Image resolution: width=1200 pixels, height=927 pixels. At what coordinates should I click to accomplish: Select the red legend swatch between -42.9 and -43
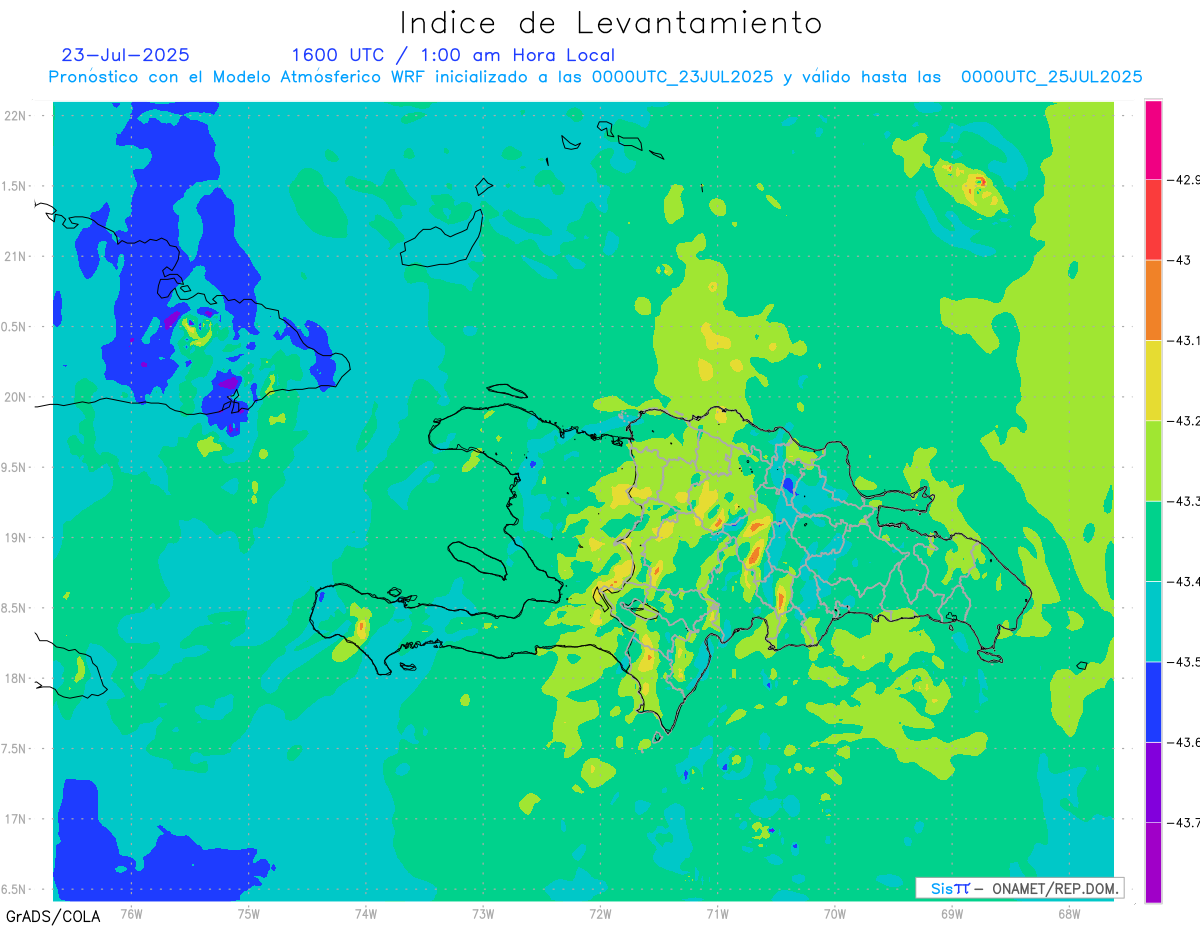(1153, 220)
